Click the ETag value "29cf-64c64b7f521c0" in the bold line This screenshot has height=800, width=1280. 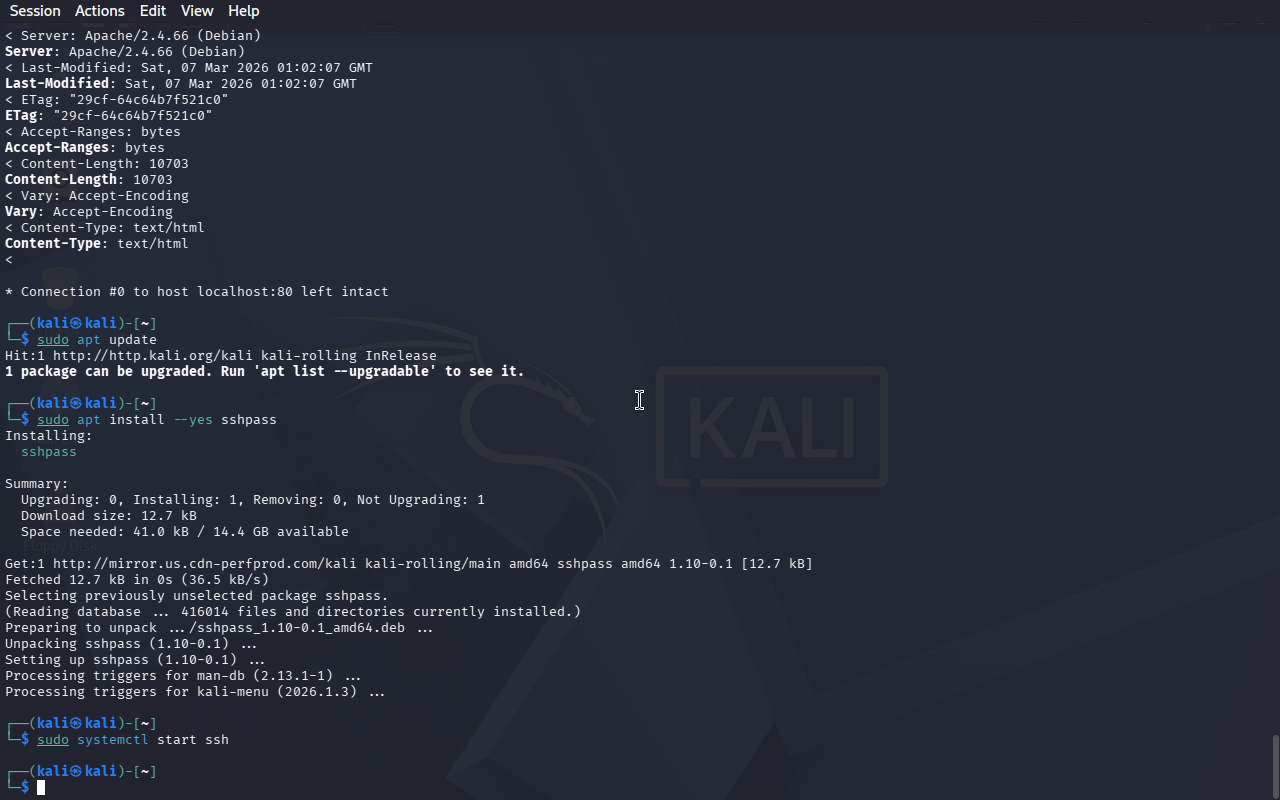(133, 116)
